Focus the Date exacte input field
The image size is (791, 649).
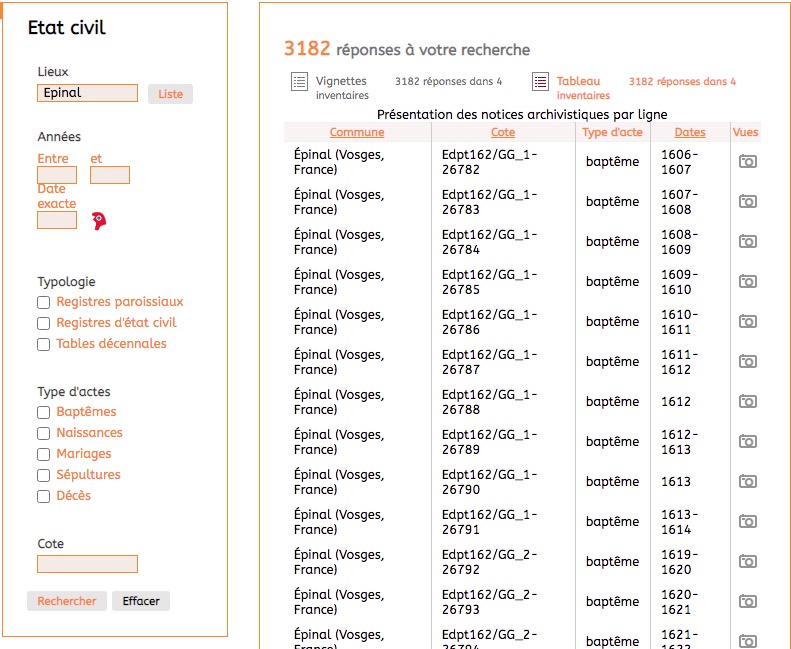[x=57, y=220]
